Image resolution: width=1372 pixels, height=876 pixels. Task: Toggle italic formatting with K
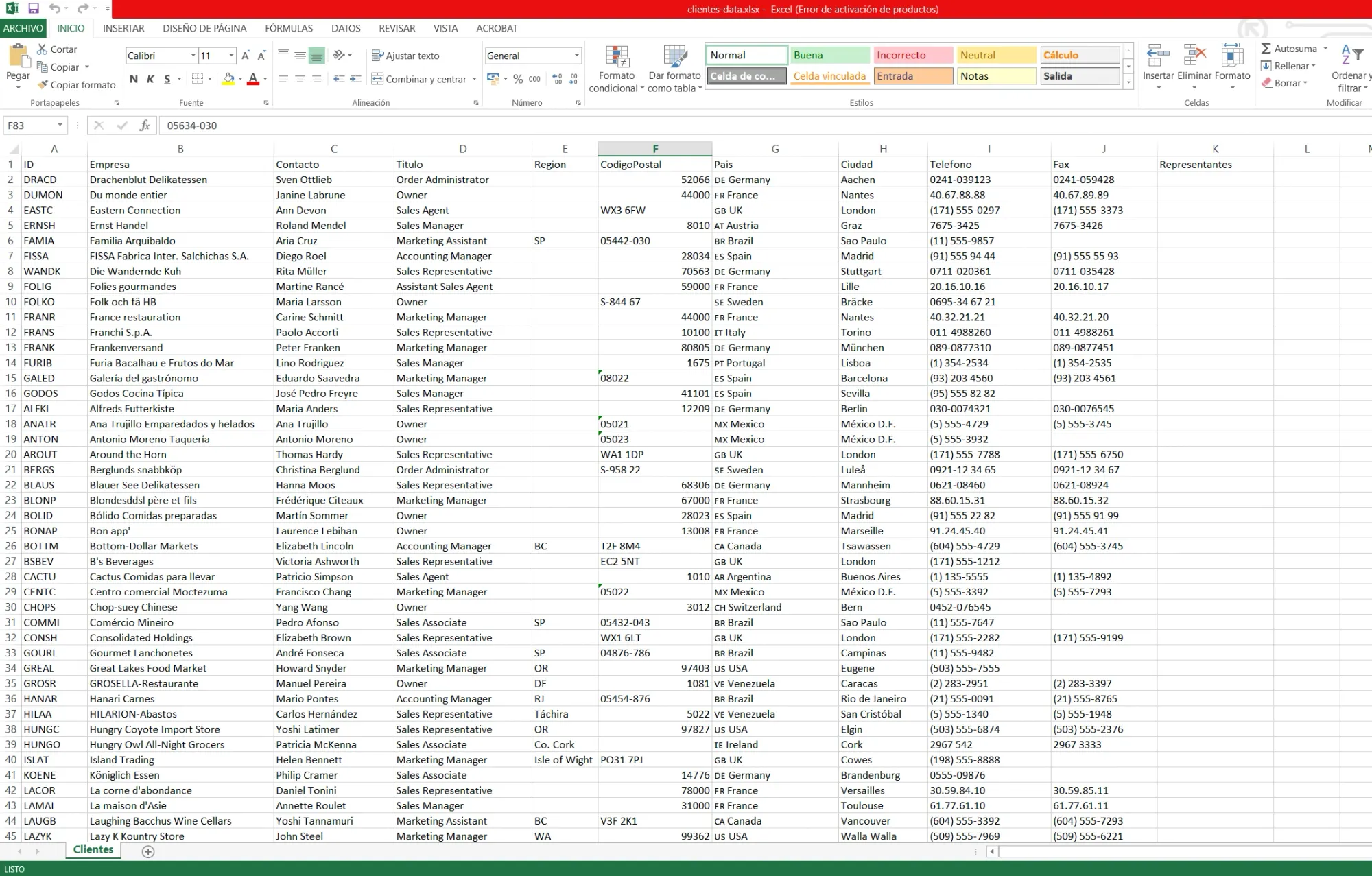(150, 79)
